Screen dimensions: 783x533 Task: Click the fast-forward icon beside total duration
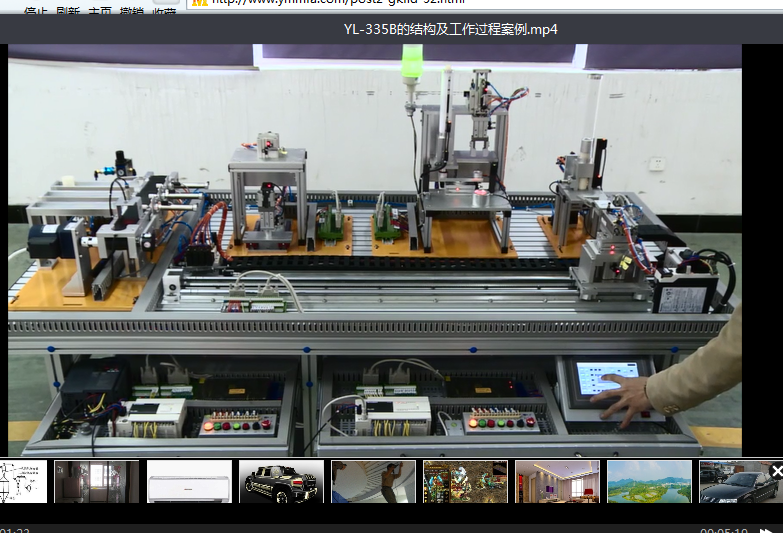766,529
